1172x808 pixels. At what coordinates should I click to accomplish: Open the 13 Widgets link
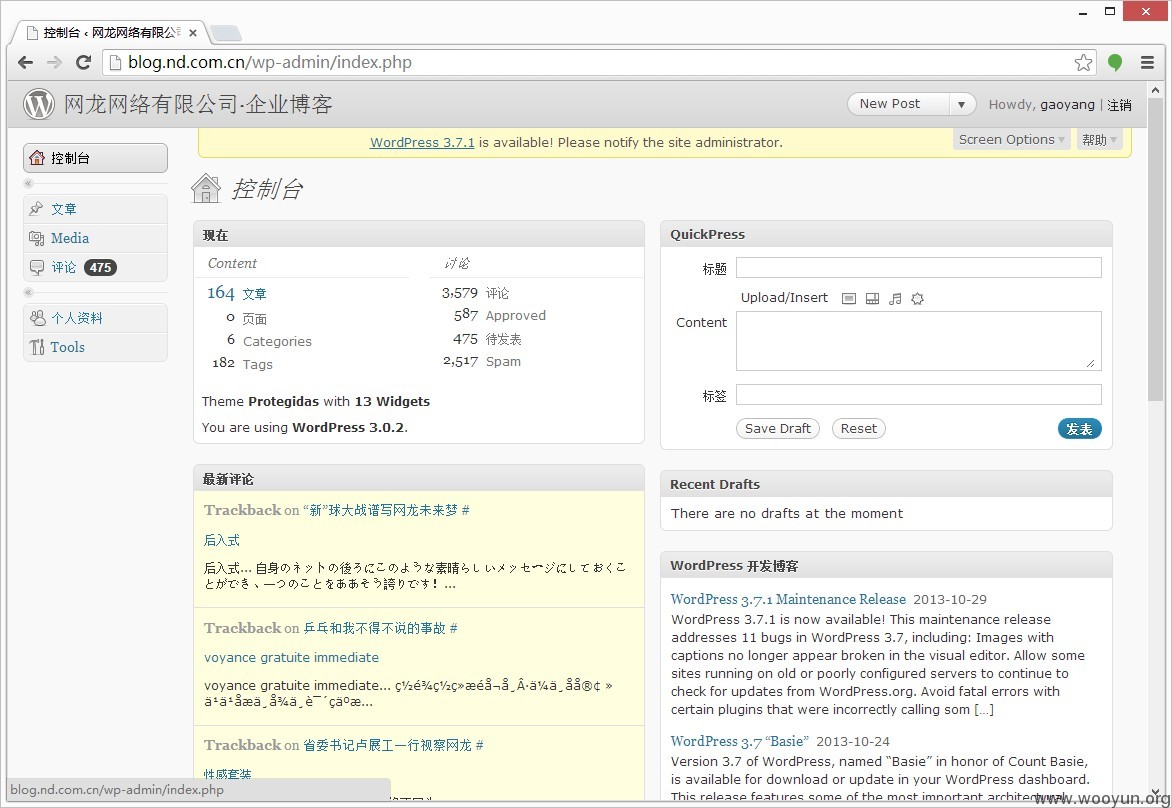(392, 401)
